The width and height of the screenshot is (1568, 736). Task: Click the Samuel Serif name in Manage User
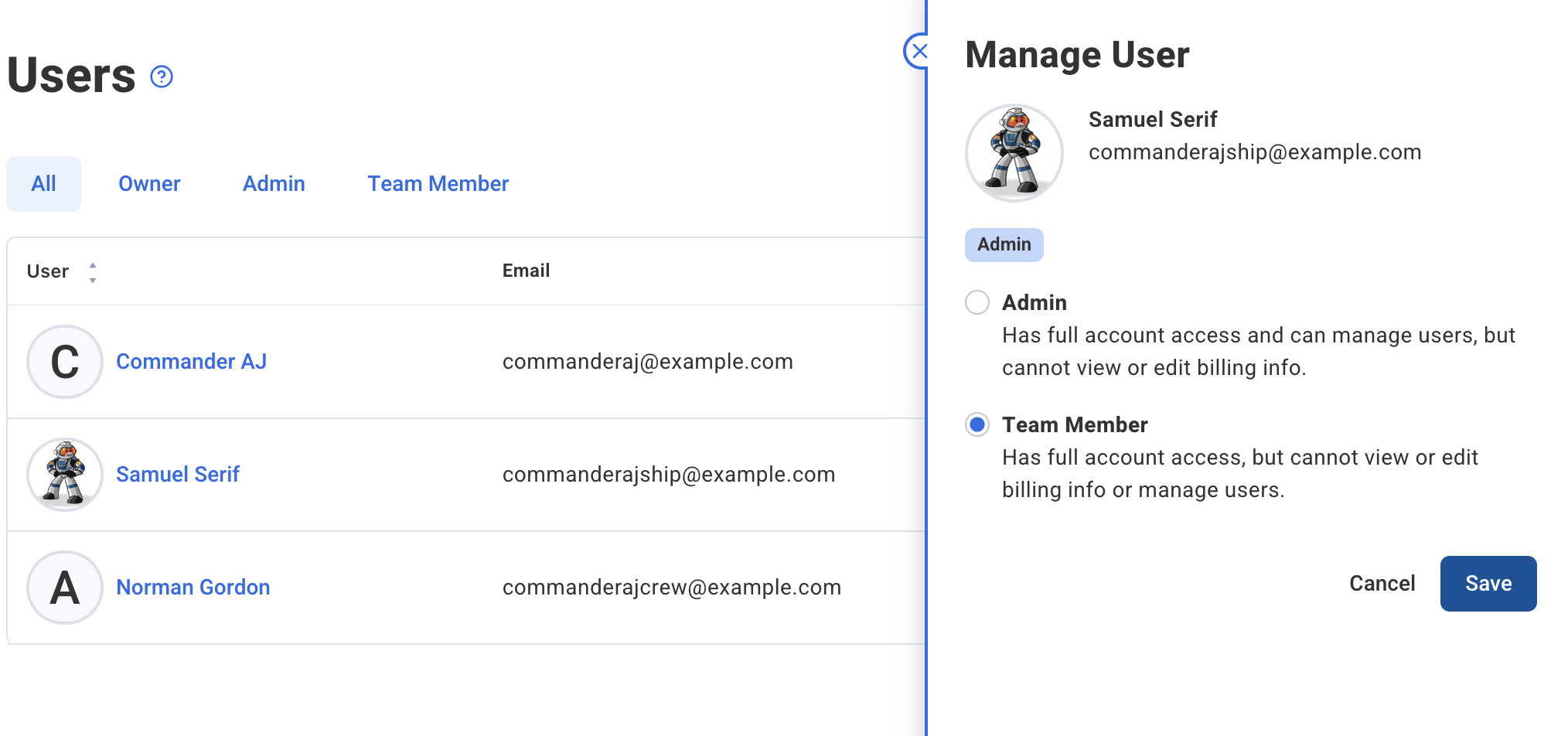coord(1153,120)
